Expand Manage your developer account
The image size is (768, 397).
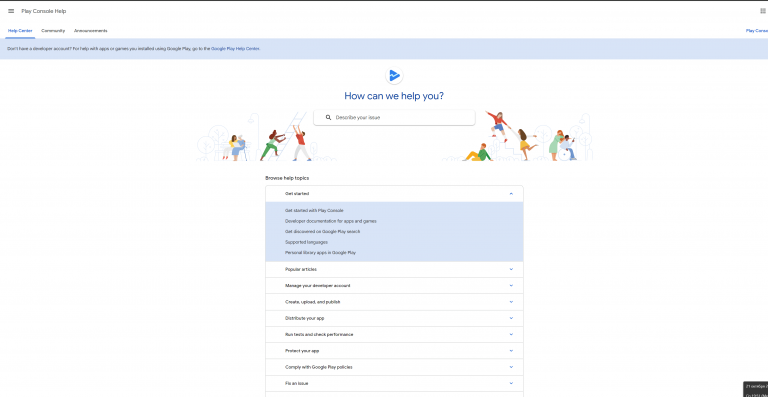point(394,285)
